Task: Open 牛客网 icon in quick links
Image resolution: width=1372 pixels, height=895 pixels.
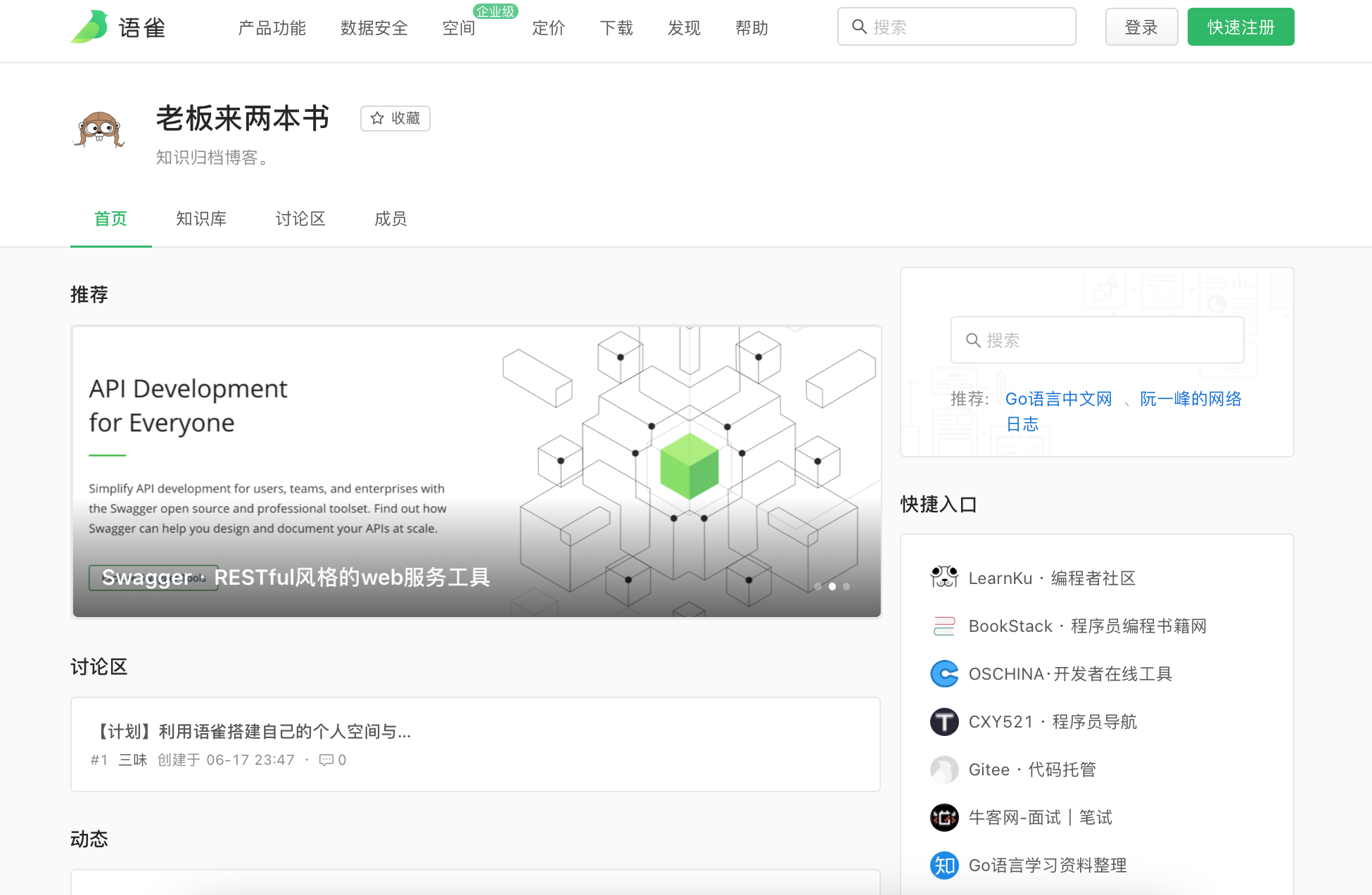Action: point(944,817)
